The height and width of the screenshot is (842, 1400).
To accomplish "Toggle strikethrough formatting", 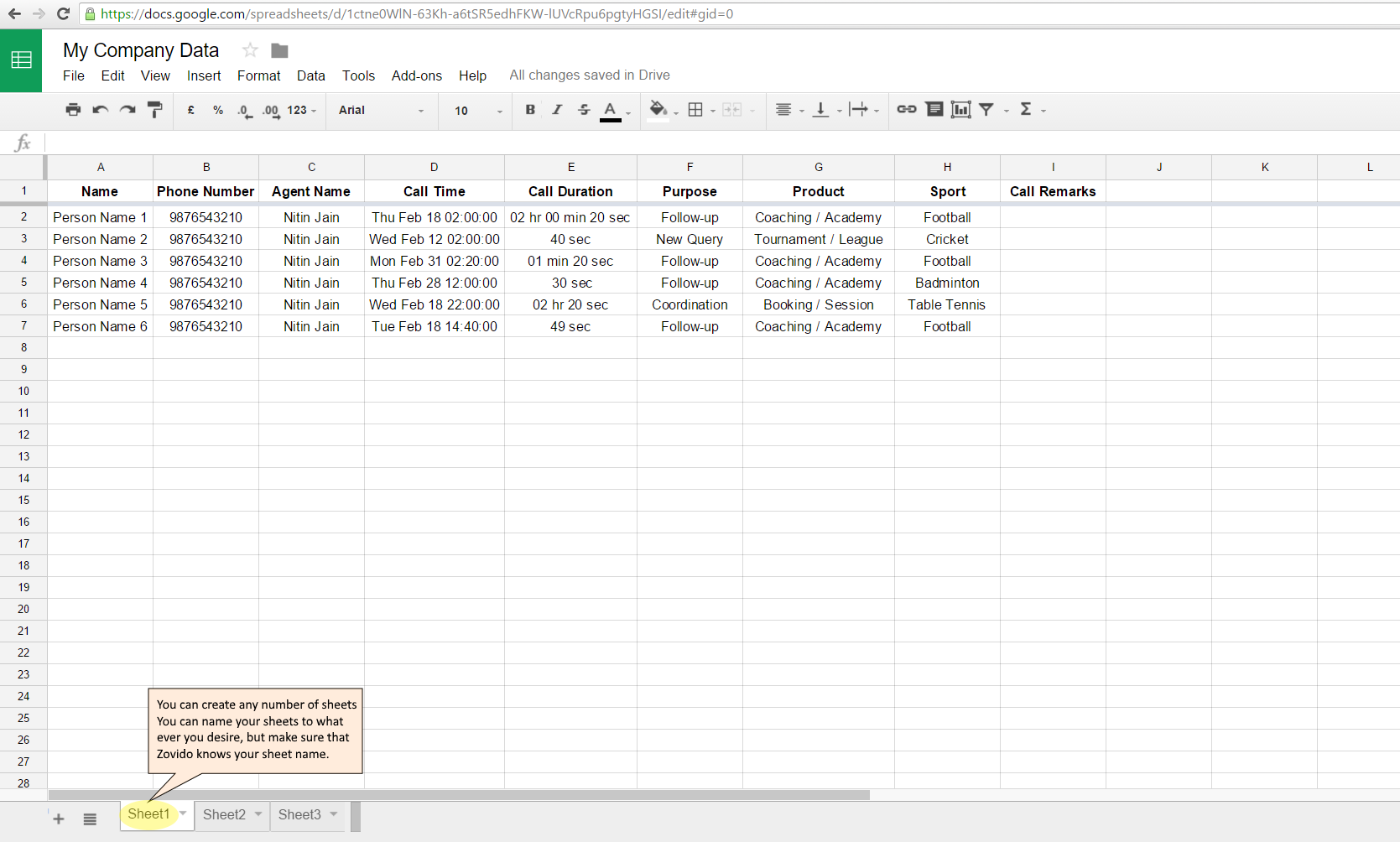I will tap(584, 110).
